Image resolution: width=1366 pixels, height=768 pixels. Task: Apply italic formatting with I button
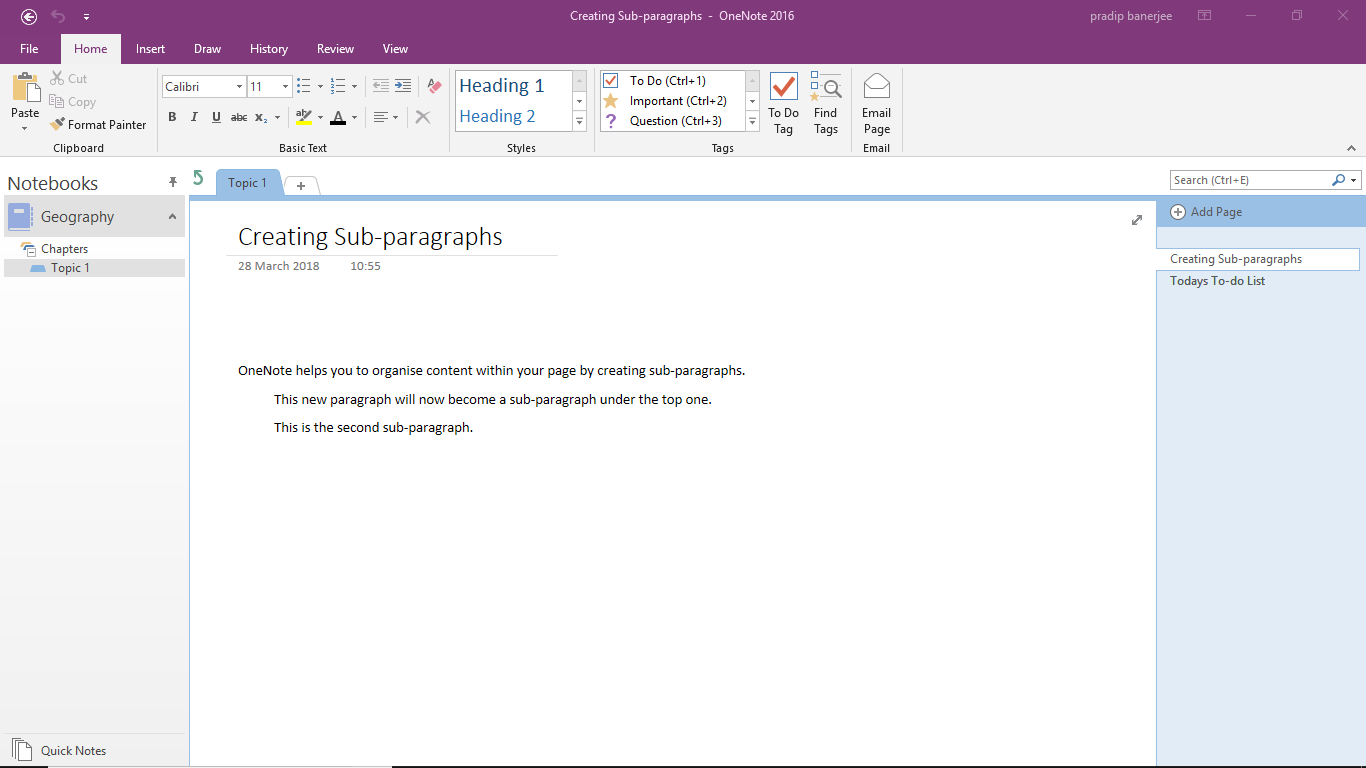coord(194,117)
